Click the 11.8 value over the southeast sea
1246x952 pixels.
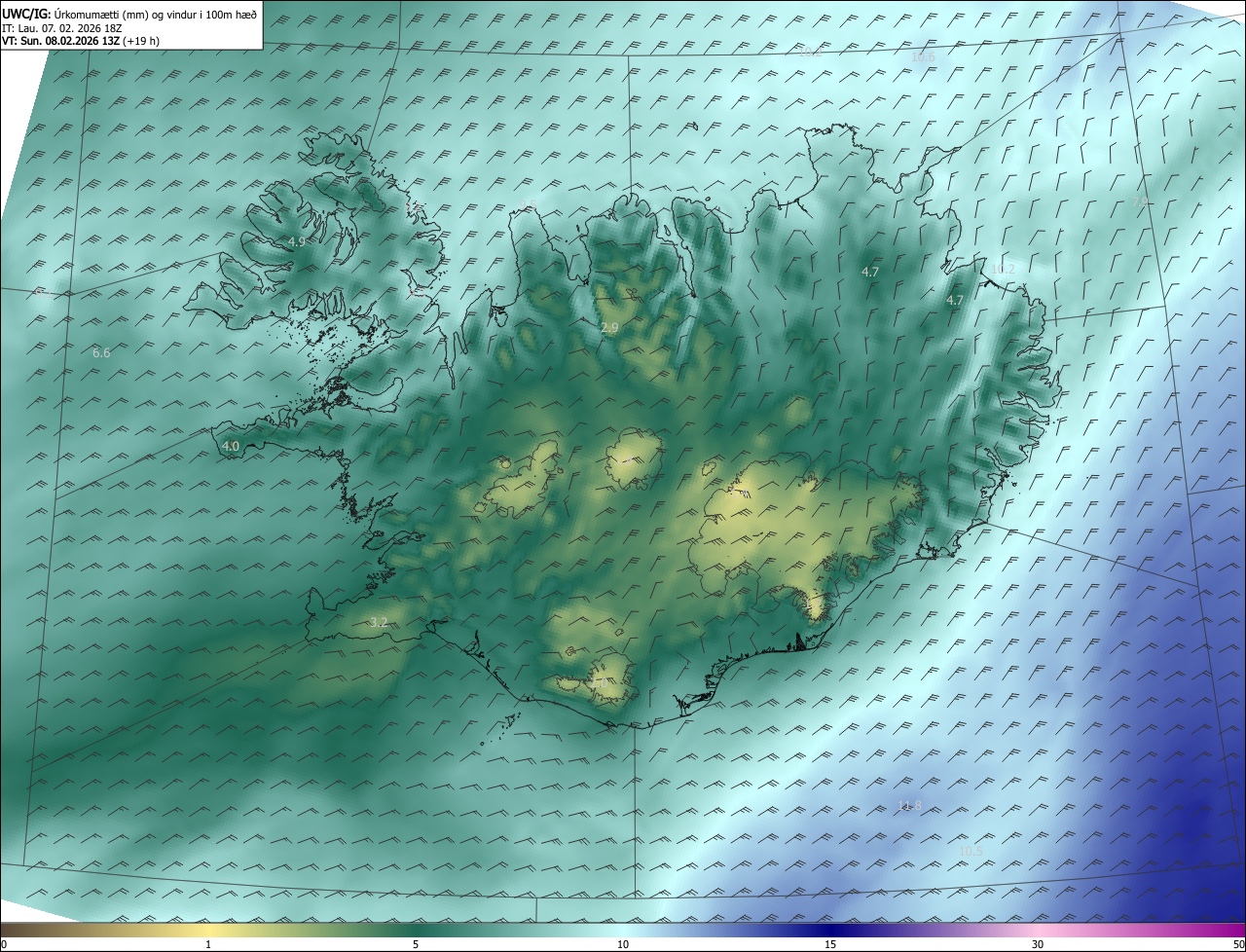pyautogui.click(x=909, y=805)
